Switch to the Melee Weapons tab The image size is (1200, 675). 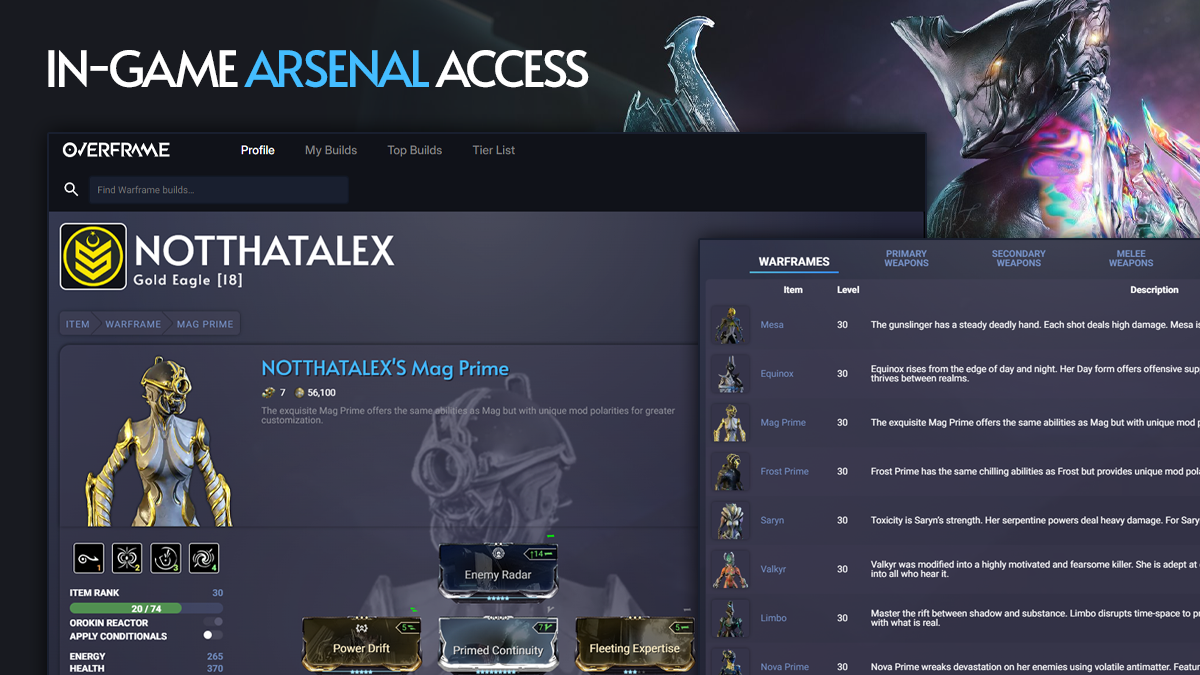(x=1131, y=258)
